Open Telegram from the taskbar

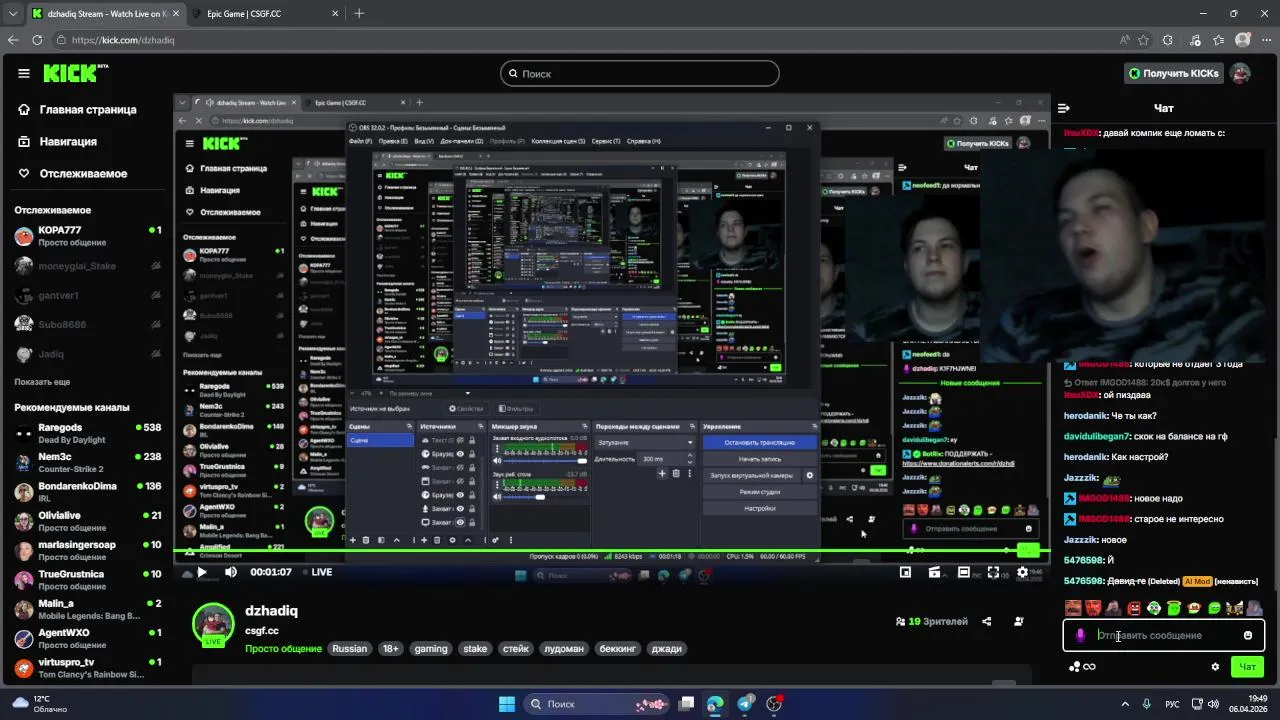coord(745,703)
